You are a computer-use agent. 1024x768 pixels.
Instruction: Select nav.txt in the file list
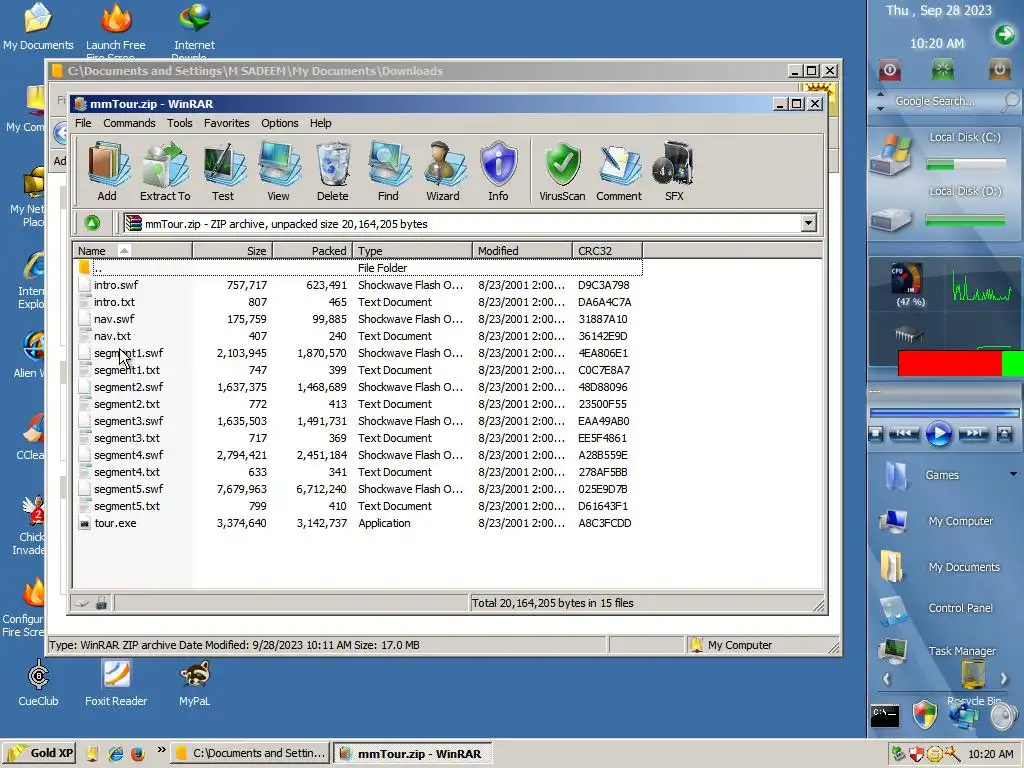pos(358,336)
